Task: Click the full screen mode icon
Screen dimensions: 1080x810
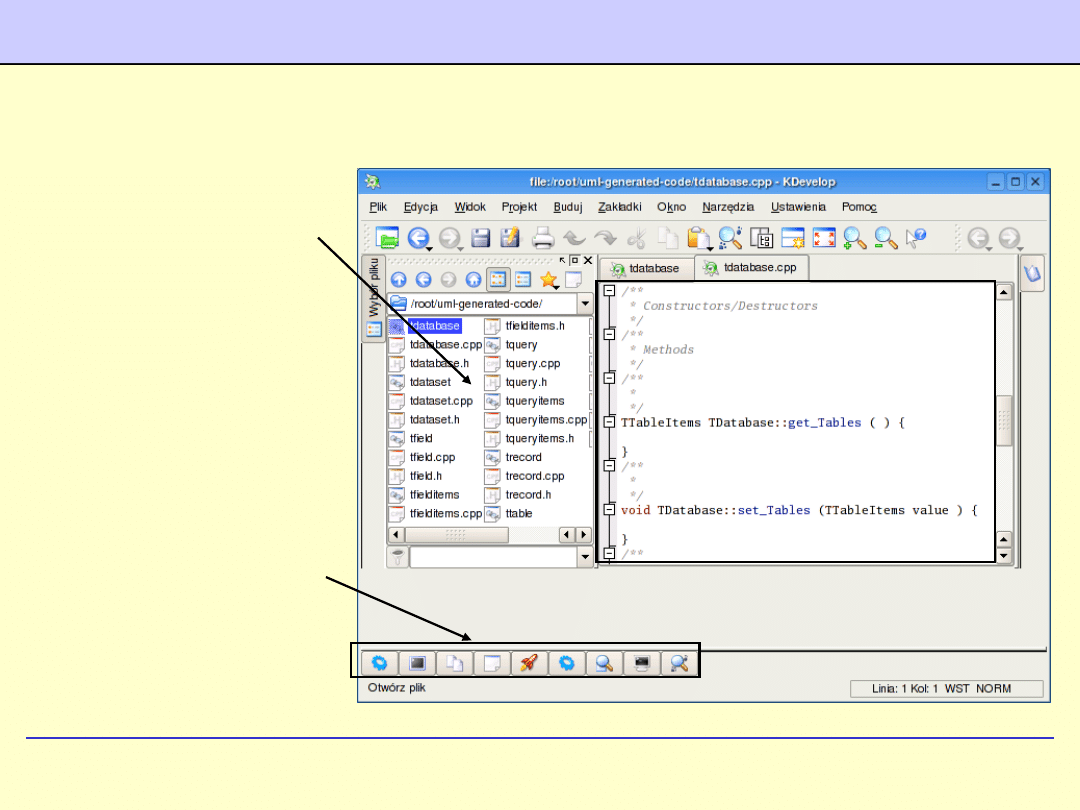Action: tap(823, 238)
